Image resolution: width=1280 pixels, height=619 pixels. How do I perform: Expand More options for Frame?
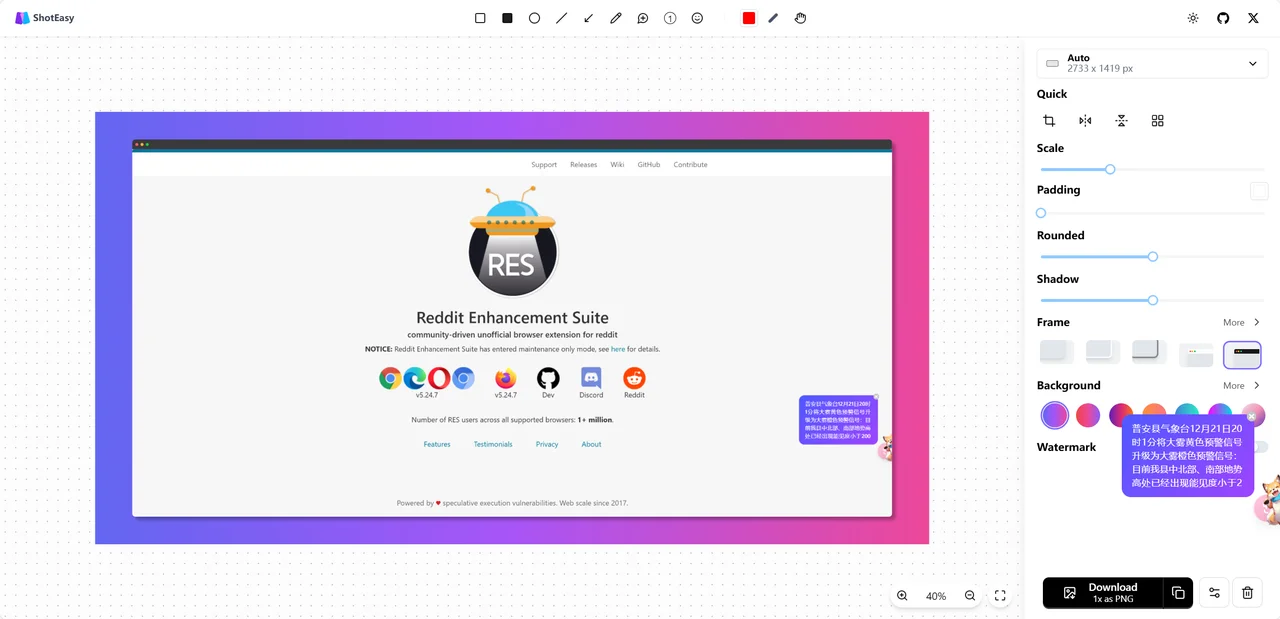pyautogui.click(x=1242, y=323)
